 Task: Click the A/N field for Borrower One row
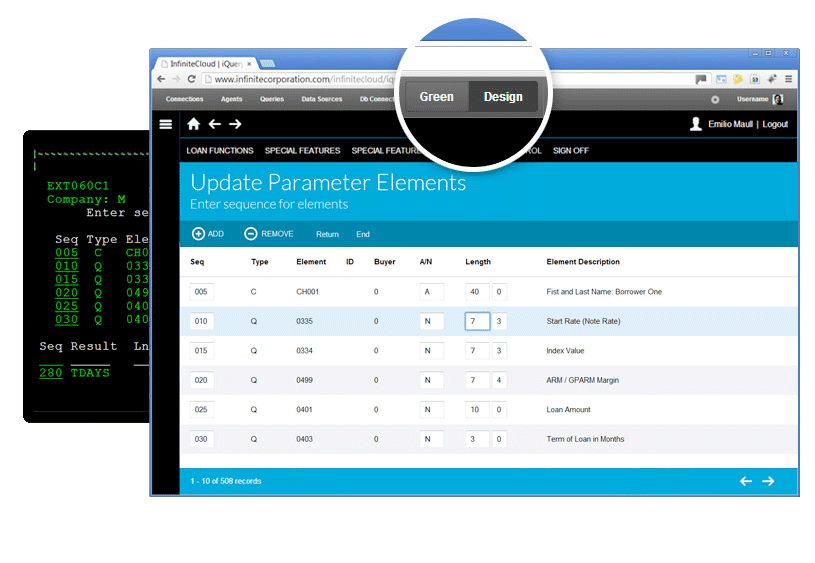click(x=431, y=292)
